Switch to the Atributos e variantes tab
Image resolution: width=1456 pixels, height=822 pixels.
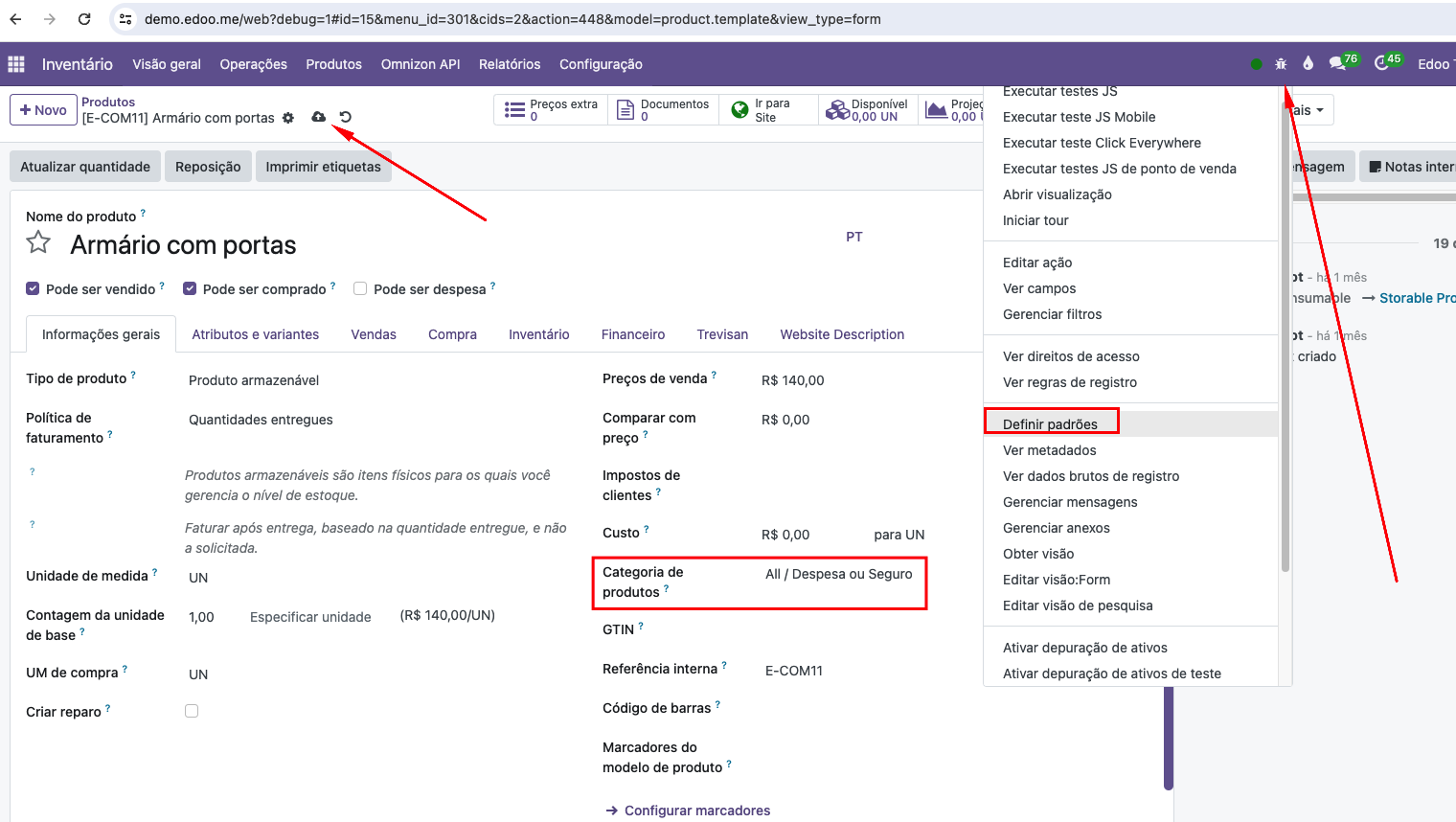coord(256,334)
